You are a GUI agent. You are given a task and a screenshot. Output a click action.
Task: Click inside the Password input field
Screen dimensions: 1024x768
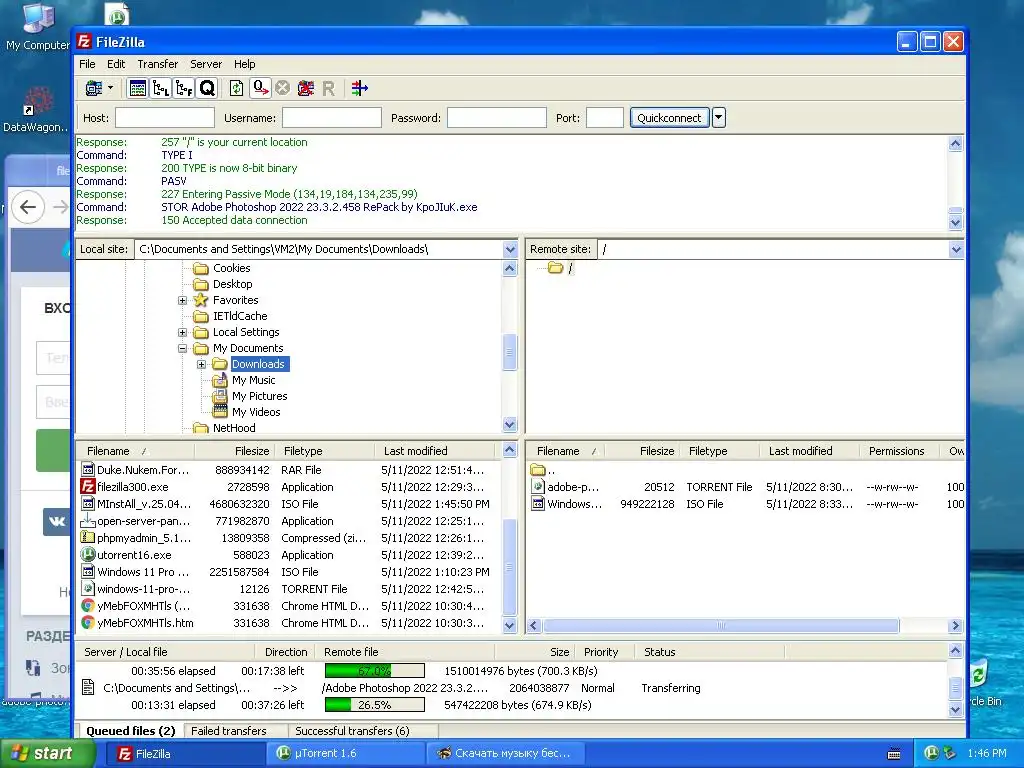[x=496, y=118]
